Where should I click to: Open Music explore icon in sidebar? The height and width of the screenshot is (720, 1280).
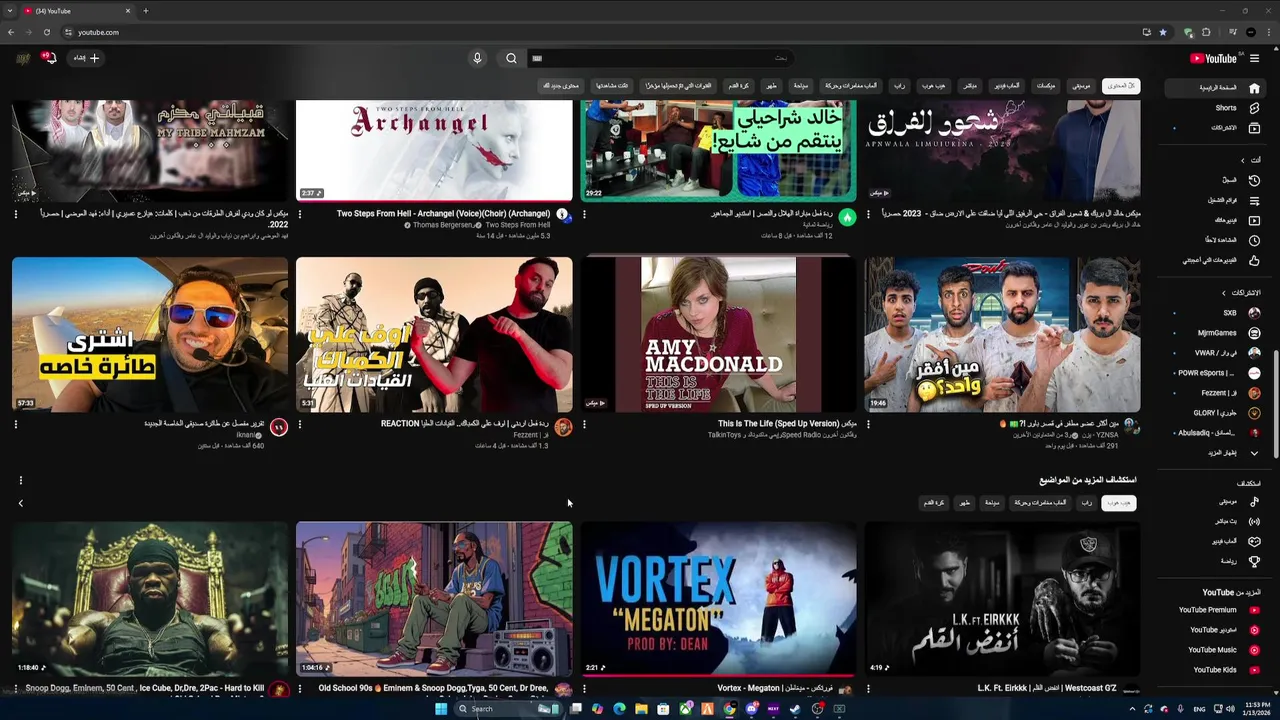(x=1254, y=501)
